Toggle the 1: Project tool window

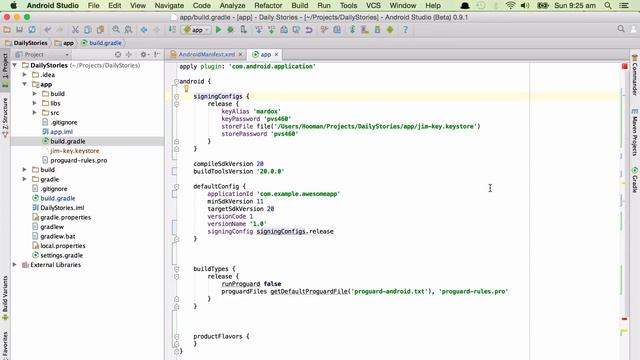(x=5, y=70)
